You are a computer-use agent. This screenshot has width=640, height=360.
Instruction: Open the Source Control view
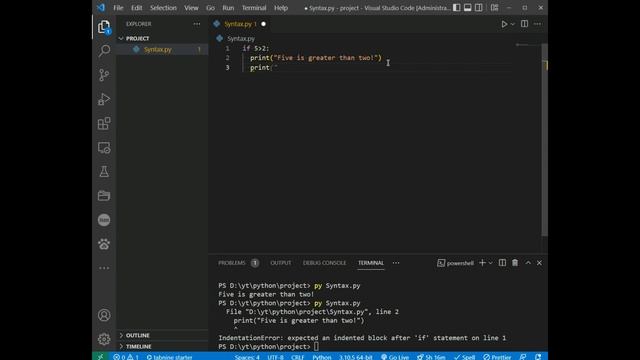click(x=104, y=75)
